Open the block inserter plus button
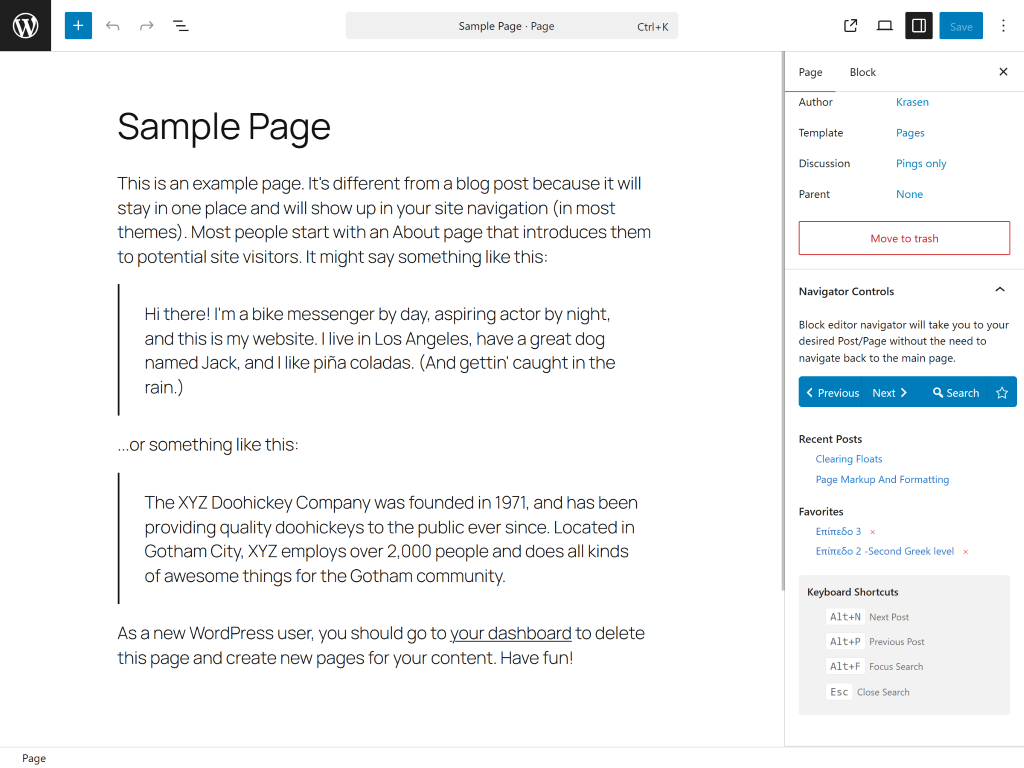This screenshot has width=1024, height=768. click(x=78, y=26)
